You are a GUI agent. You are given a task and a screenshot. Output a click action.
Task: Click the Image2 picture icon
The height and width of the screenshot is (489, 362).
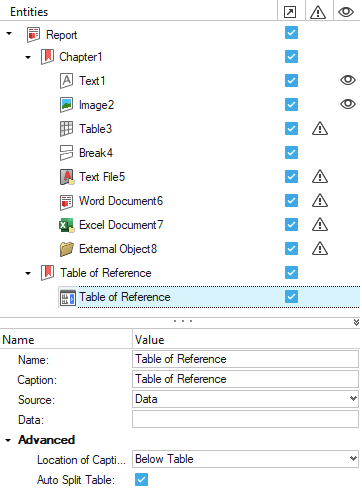pyautogui.click(x=66, y=105)
